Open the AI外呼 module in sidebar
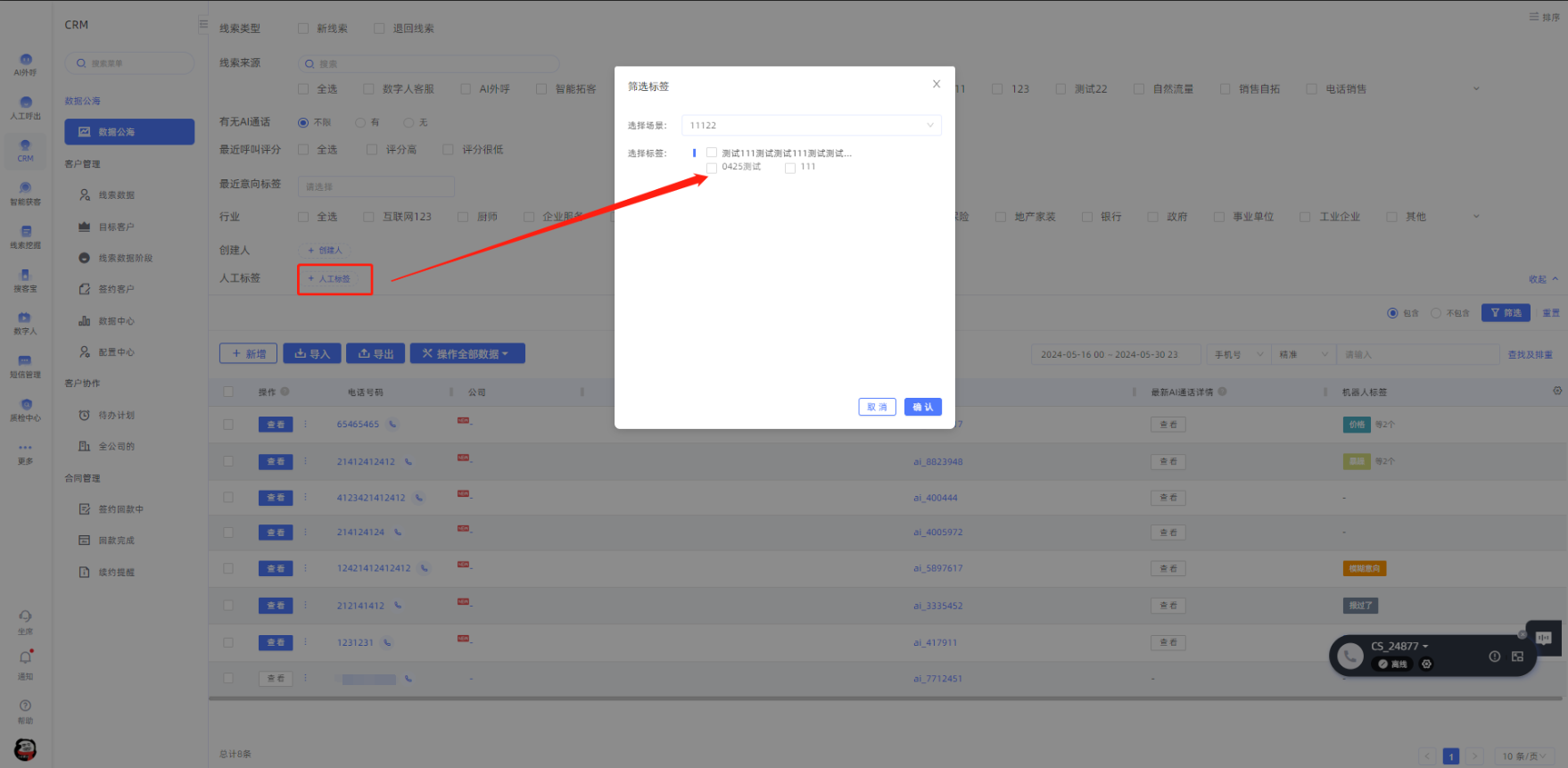This screenshot has width=1568, height=768. (25, 64)
